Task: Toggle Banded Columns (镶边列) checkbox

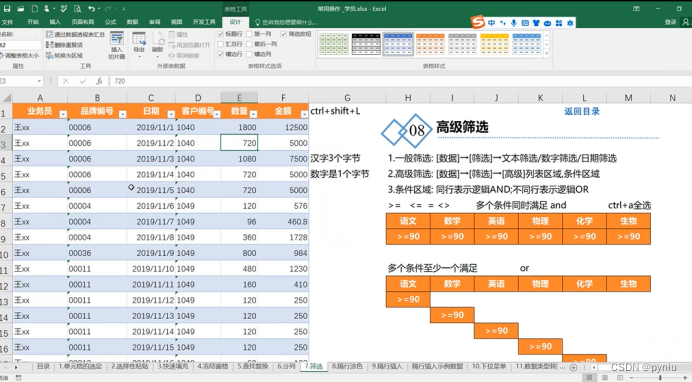Action: tap(249, 54)
